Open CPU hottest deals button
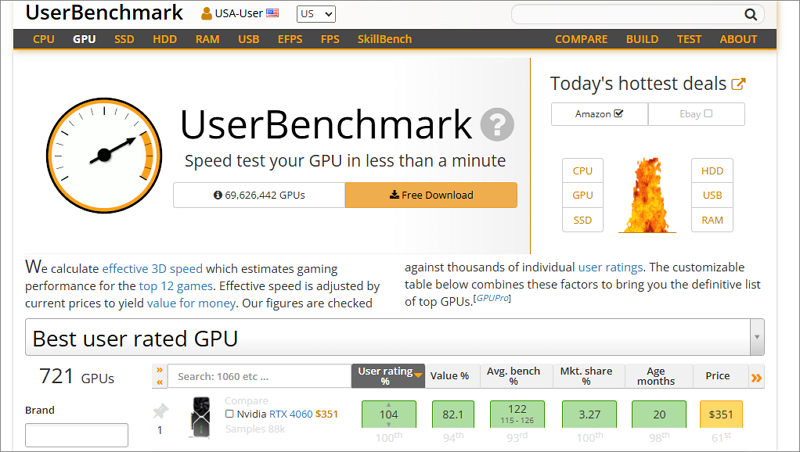The image size is (800, 452). pyautogui.click(x=583, y=170)
